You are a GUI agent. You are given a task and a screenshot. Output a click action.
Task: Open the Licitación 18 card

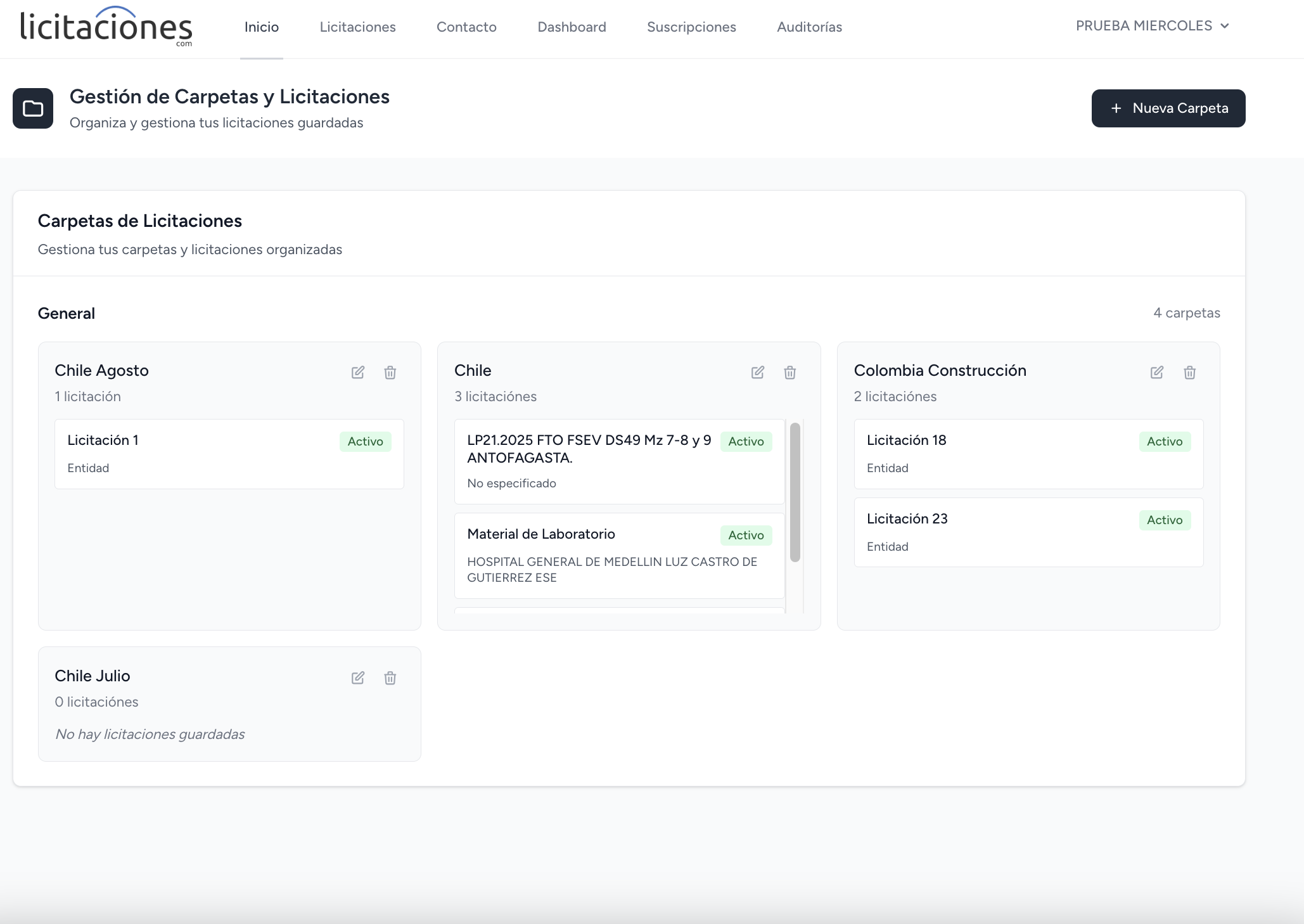click(x=1028, y=454)
